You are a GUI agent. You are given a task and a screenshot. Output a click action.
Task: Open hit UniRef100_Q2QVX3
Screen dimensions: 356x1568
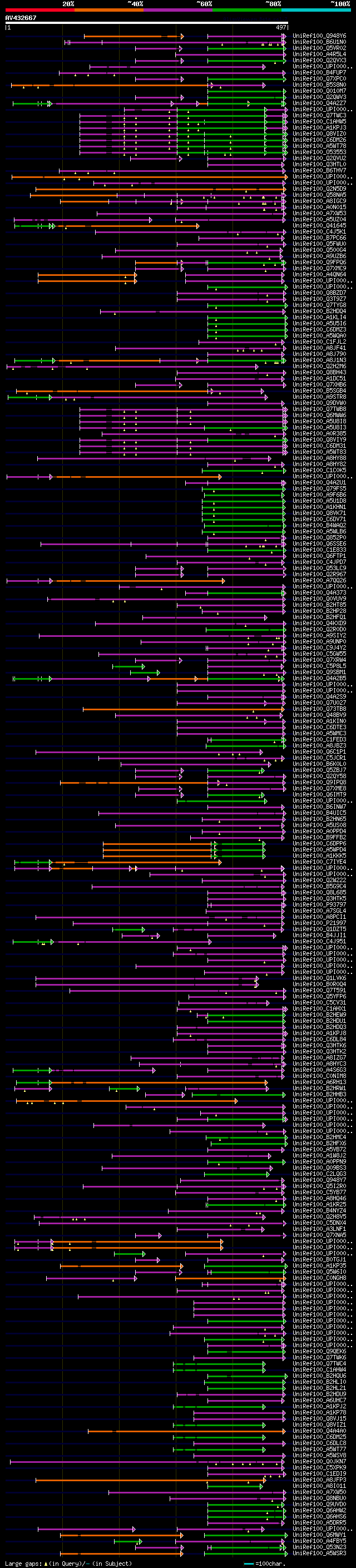pyautogui.click(x=319, y=60)
